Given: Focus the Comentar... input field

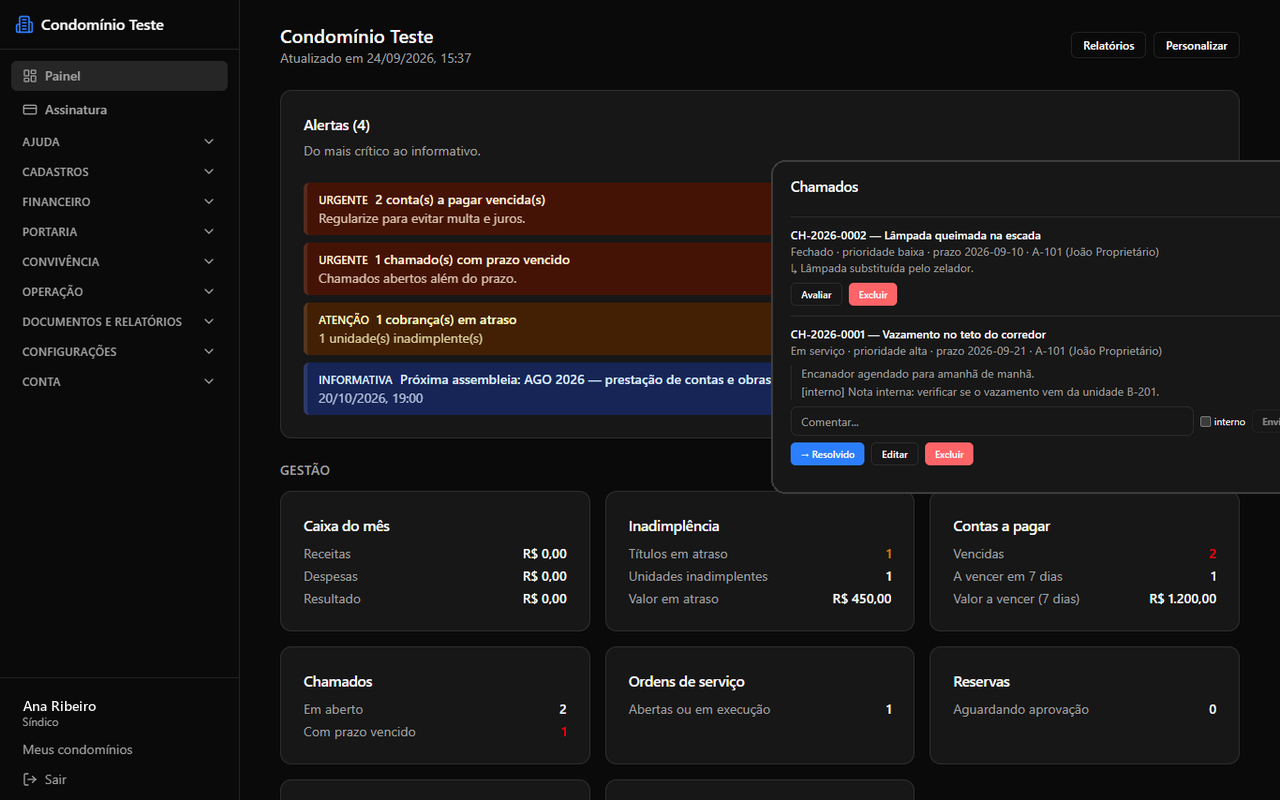Looking at the screenshot, I should (992, 421).
